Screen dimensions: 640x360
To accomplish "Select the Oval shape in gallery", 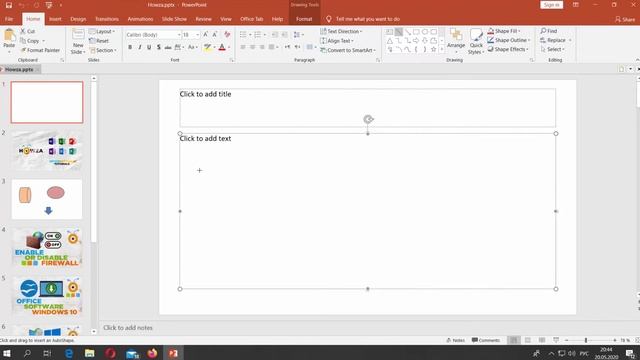I will (x=425, y=32).
